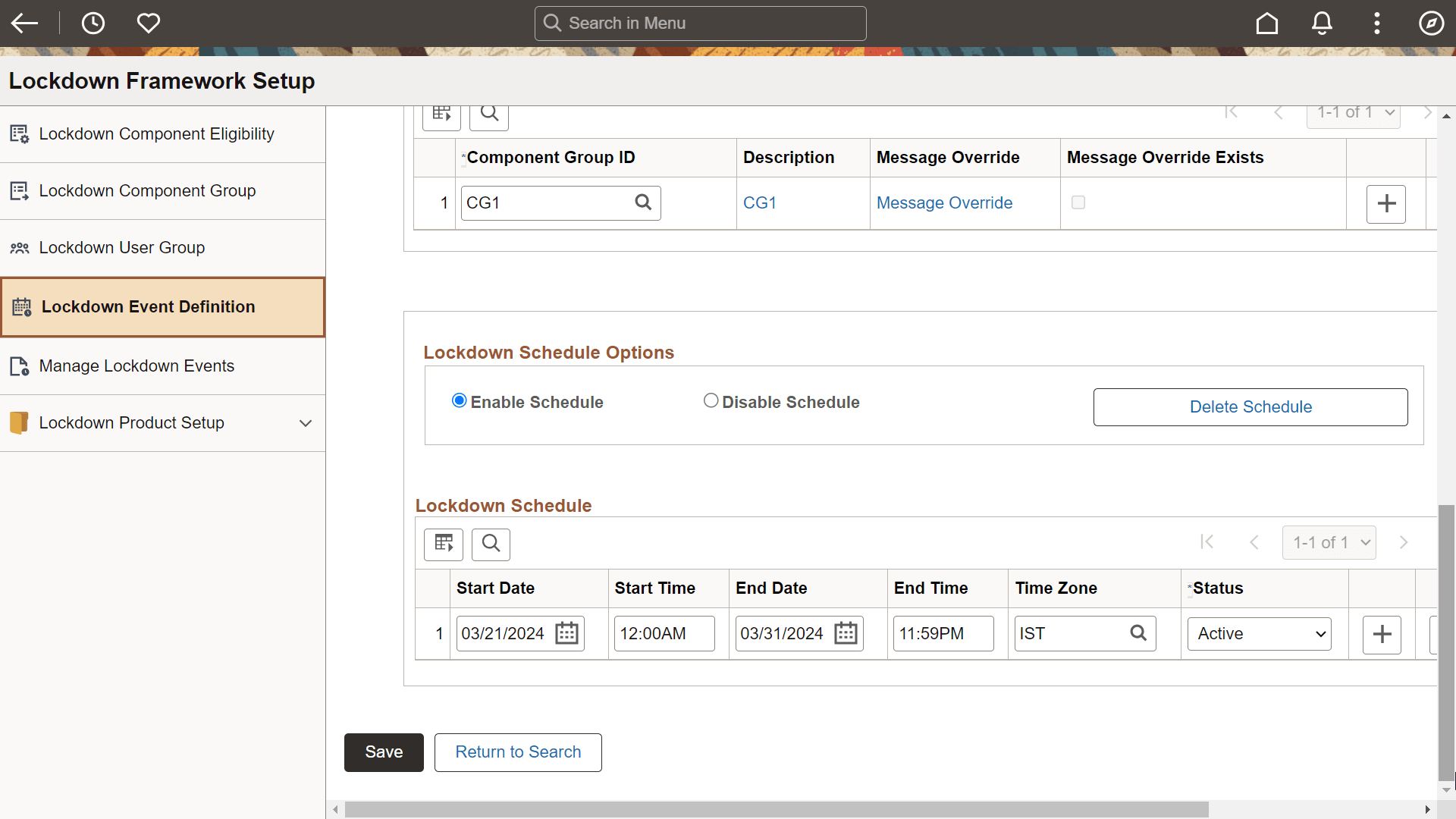The height and width of the screenshot is (819, 1456).
Task: Open Lockdown Schedule row range dropdown
Action: [x=1329, y=543]
